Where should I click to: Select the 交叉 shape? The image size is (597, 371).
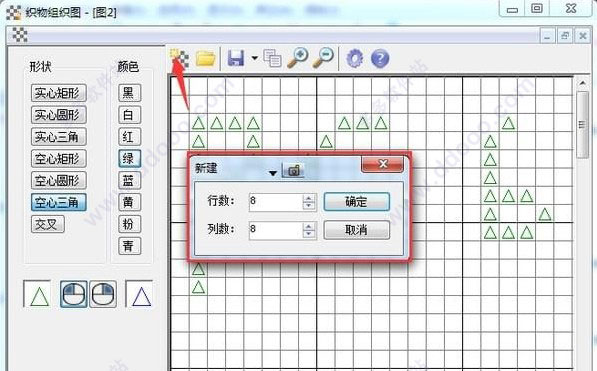(x=48, y=224)
